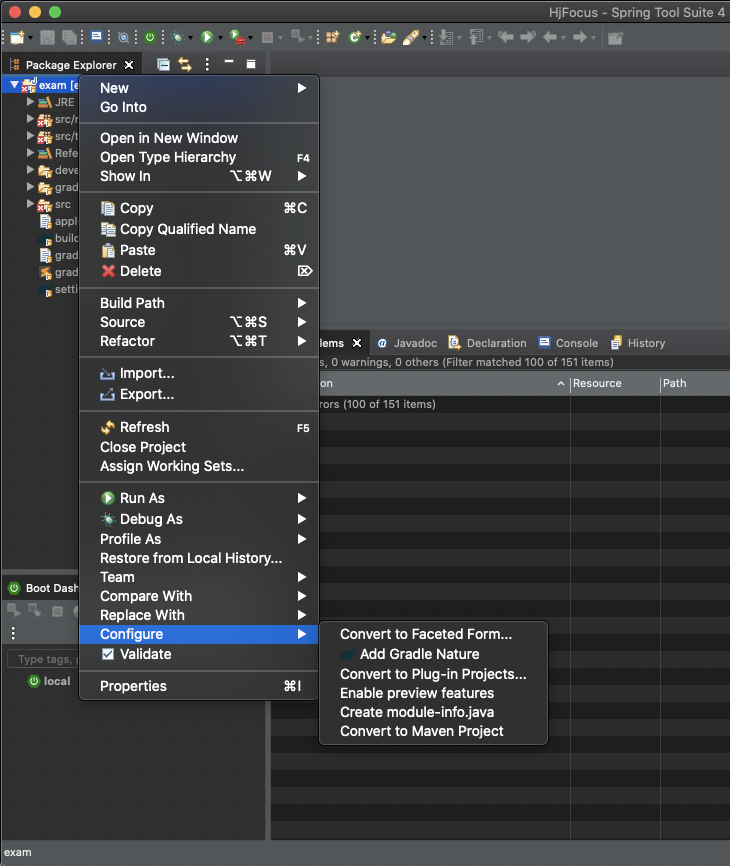Expand the Refe... libraries tree node

tap(30, 153)
